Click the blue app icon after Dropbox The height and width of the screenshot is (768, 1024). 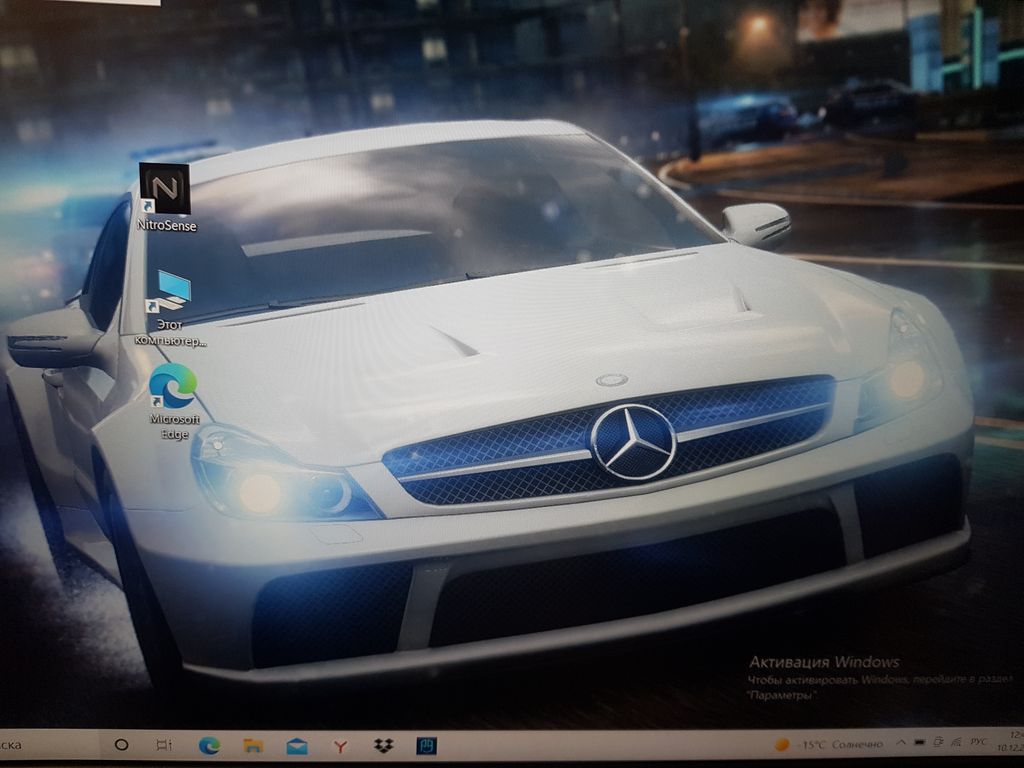click(426, 746)
